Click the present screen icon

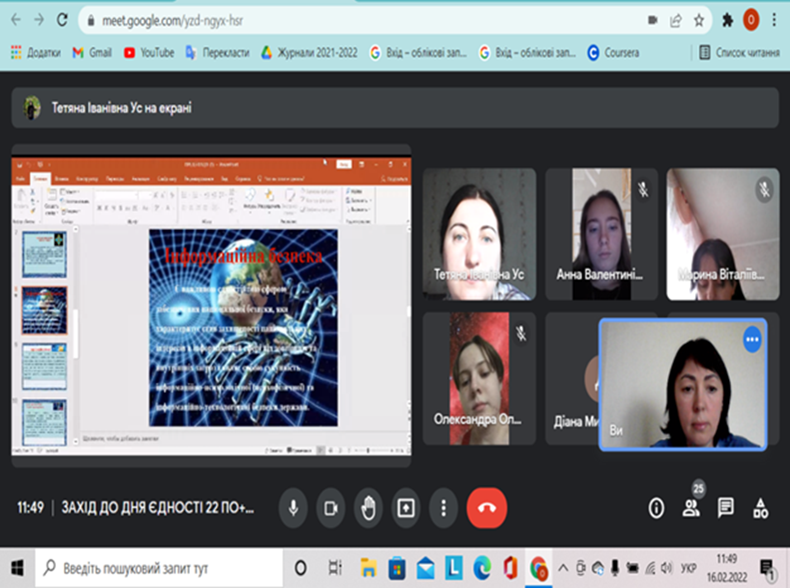click(x=405, y=507)
